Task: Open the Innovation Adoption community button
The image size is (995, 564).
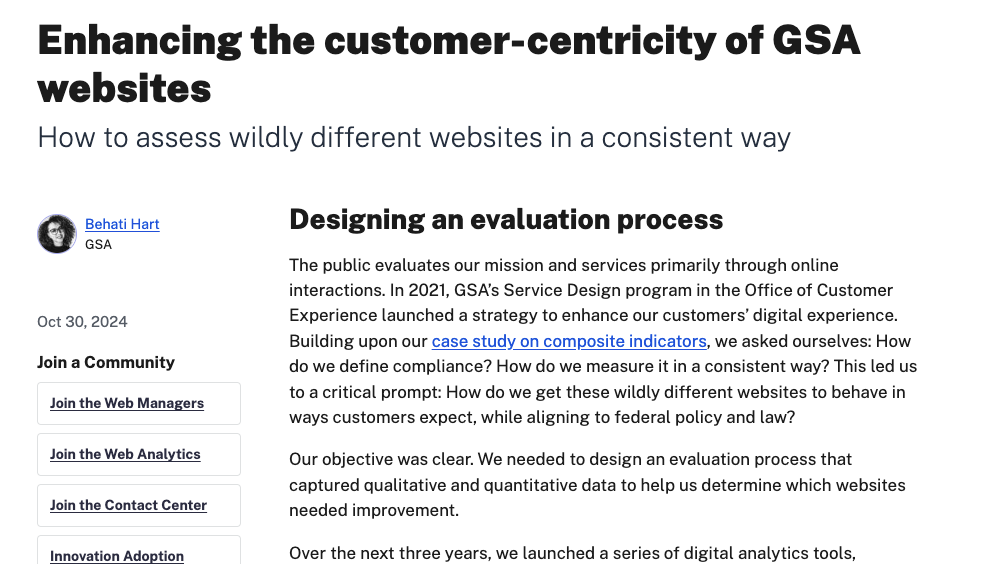Action: point(117,555)
